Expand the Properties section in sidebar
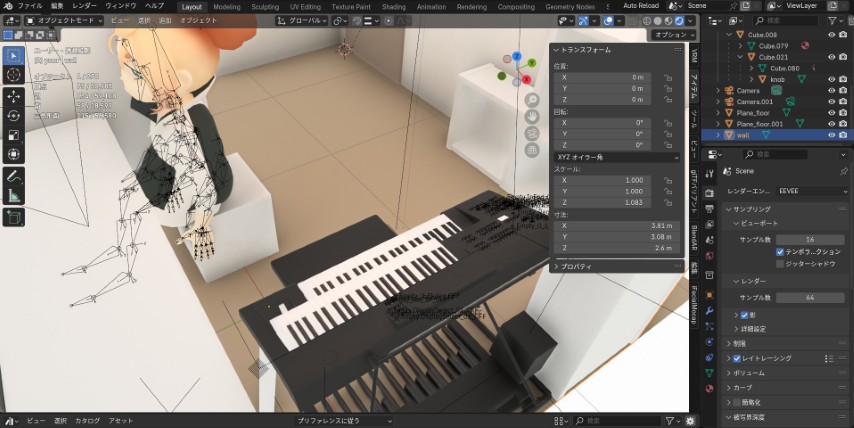Viewport: 854px width, 428px height. tap(575, 266)
